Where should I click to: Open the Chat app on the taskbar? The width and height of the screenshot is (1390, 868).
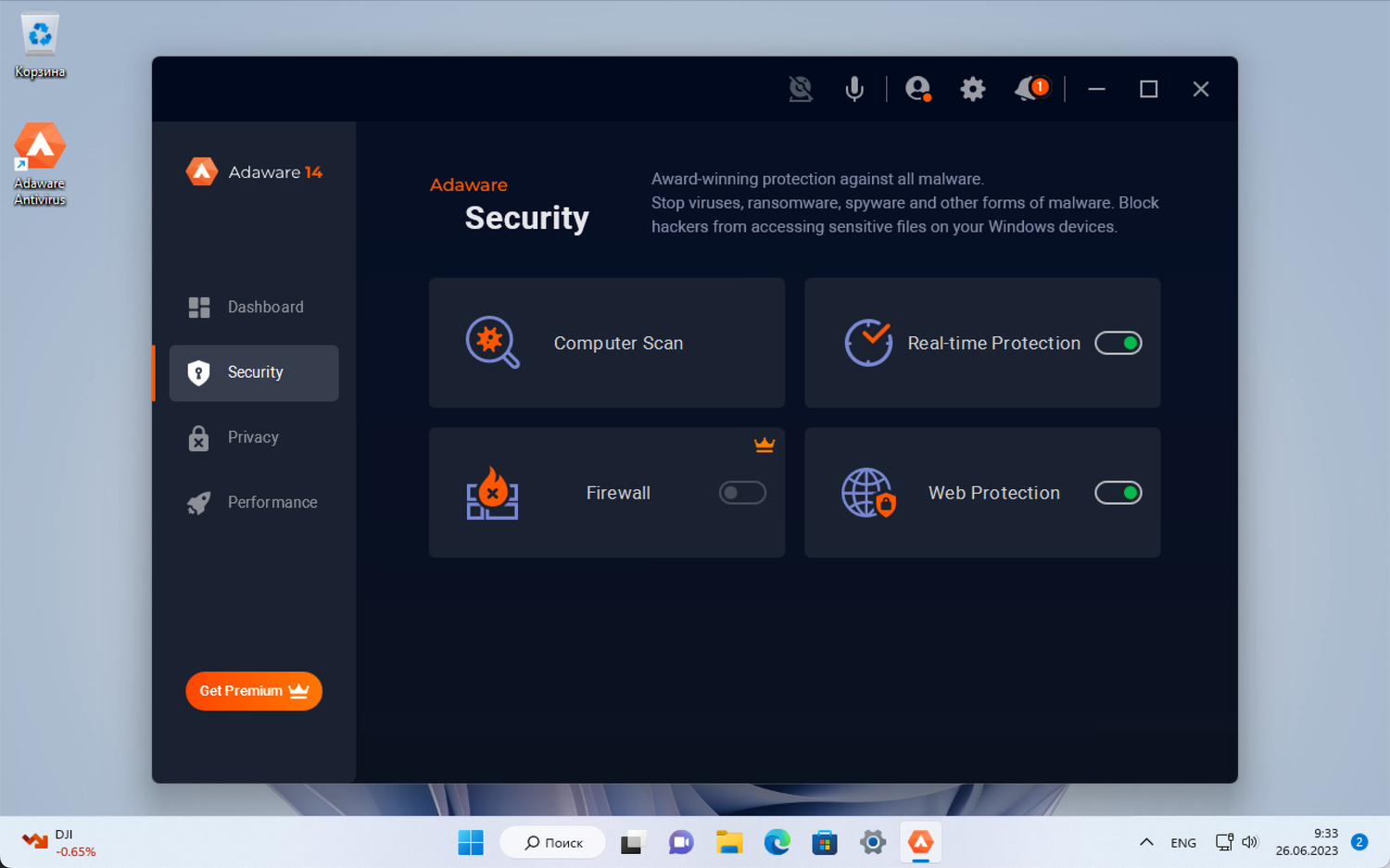(x=681, y=842)
